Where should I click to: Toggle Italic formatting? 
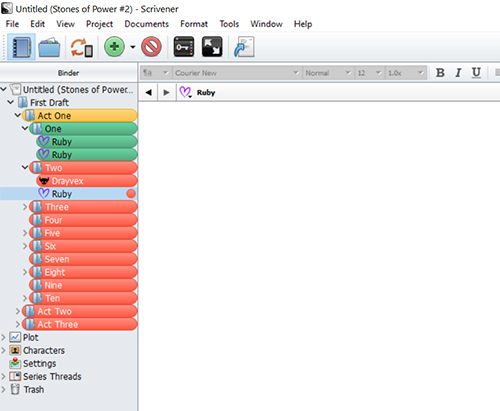(458, 73)
